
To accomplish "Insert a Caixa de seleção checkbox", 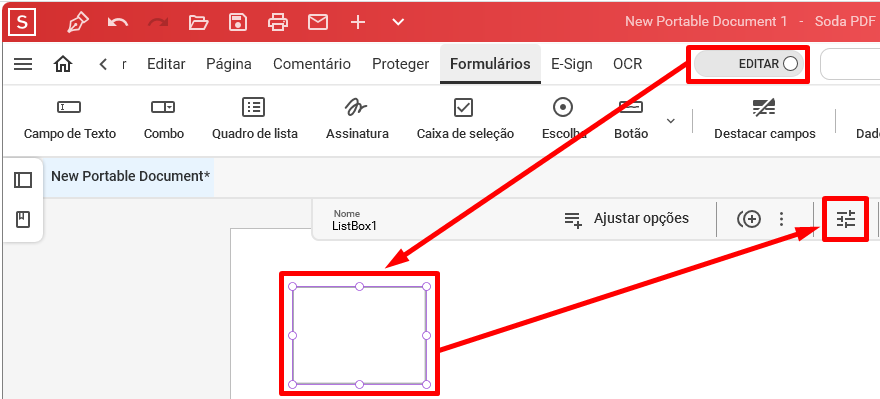I will tap(465, 119).
